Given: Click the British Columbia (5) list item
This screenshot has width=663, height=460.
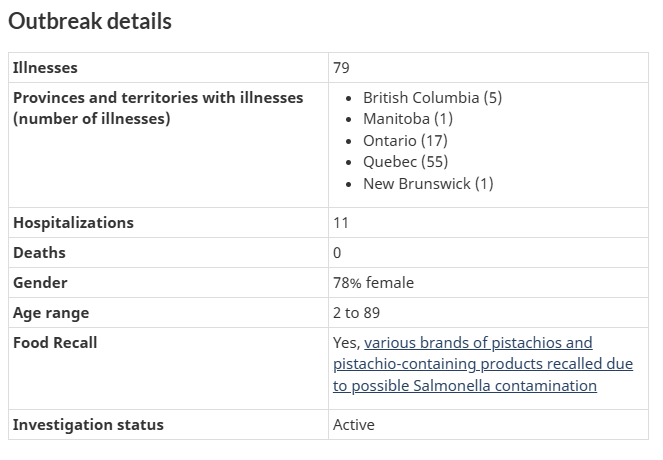Looking at the screenshot, I should point(432,98).
